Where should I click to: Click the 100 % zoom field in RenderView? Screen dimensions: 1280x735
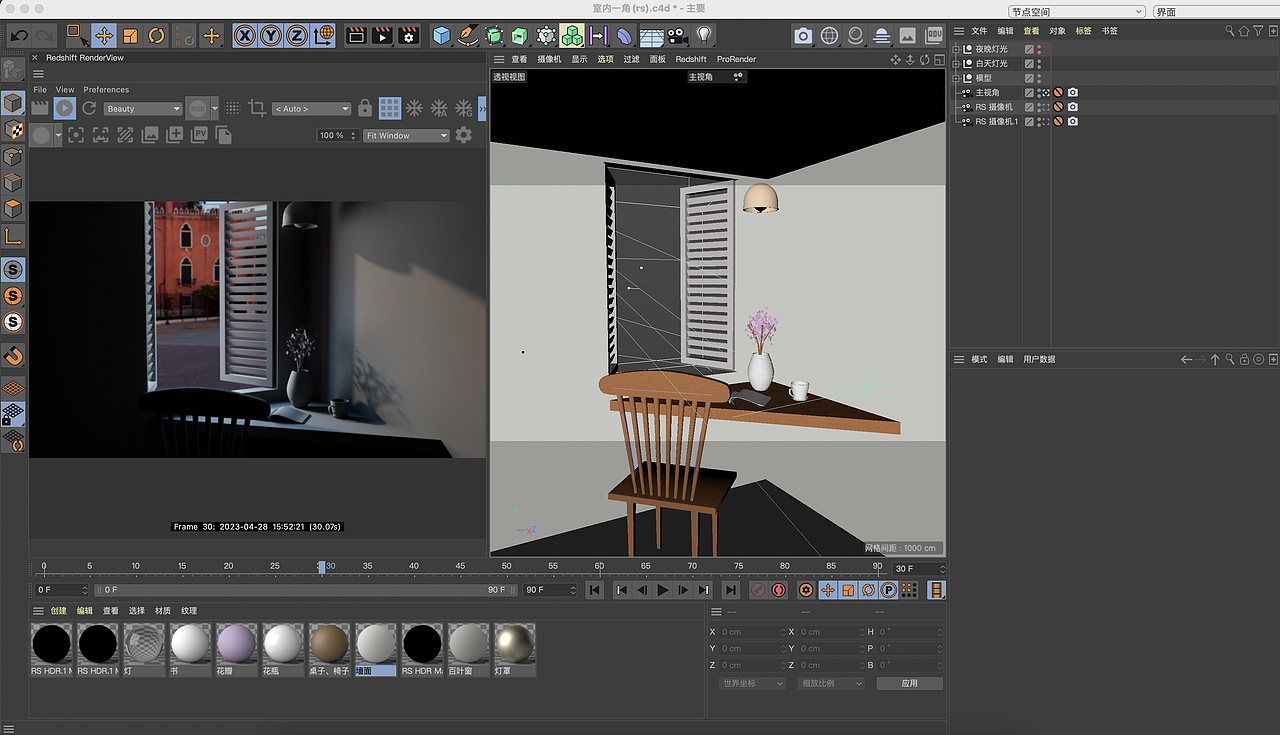pyautogui.click(x=336, y=136)
